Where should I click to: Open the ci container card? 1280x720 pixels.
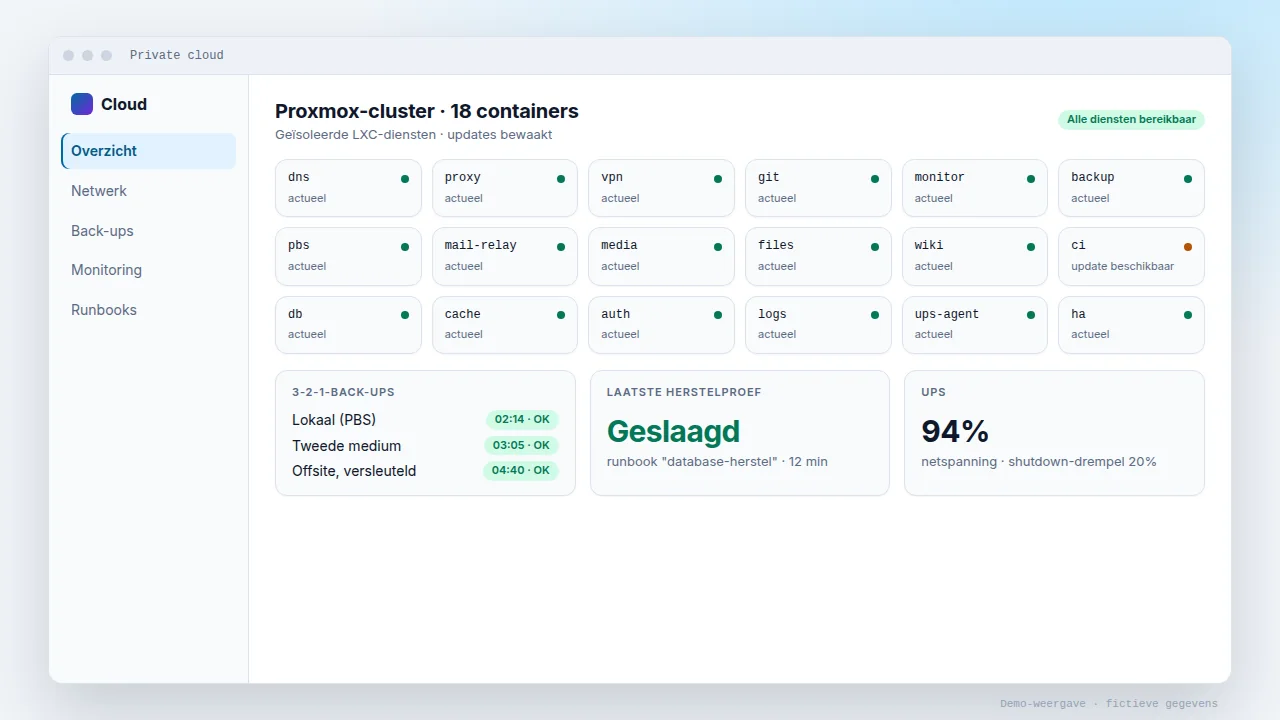coord(1131,256)
